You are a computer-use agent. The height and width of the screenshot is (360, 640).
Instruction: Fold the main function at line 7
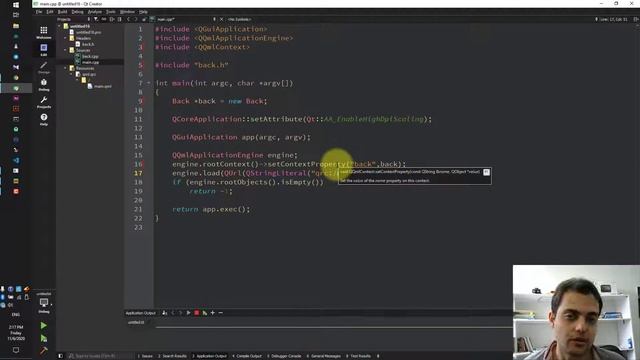tap(149, 83)
